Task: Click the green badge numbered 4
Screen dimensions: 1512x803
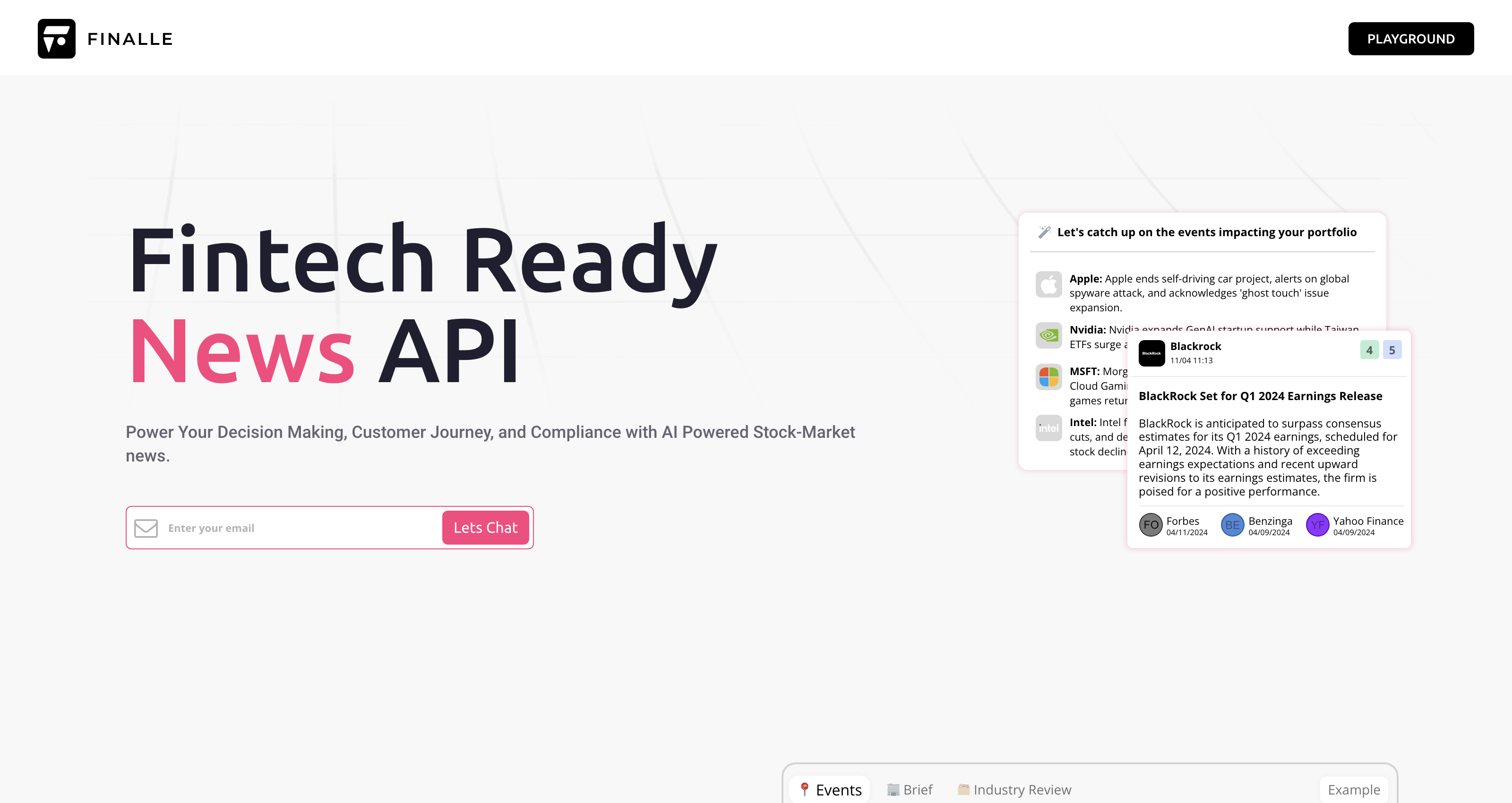Action: [1369, 350]
